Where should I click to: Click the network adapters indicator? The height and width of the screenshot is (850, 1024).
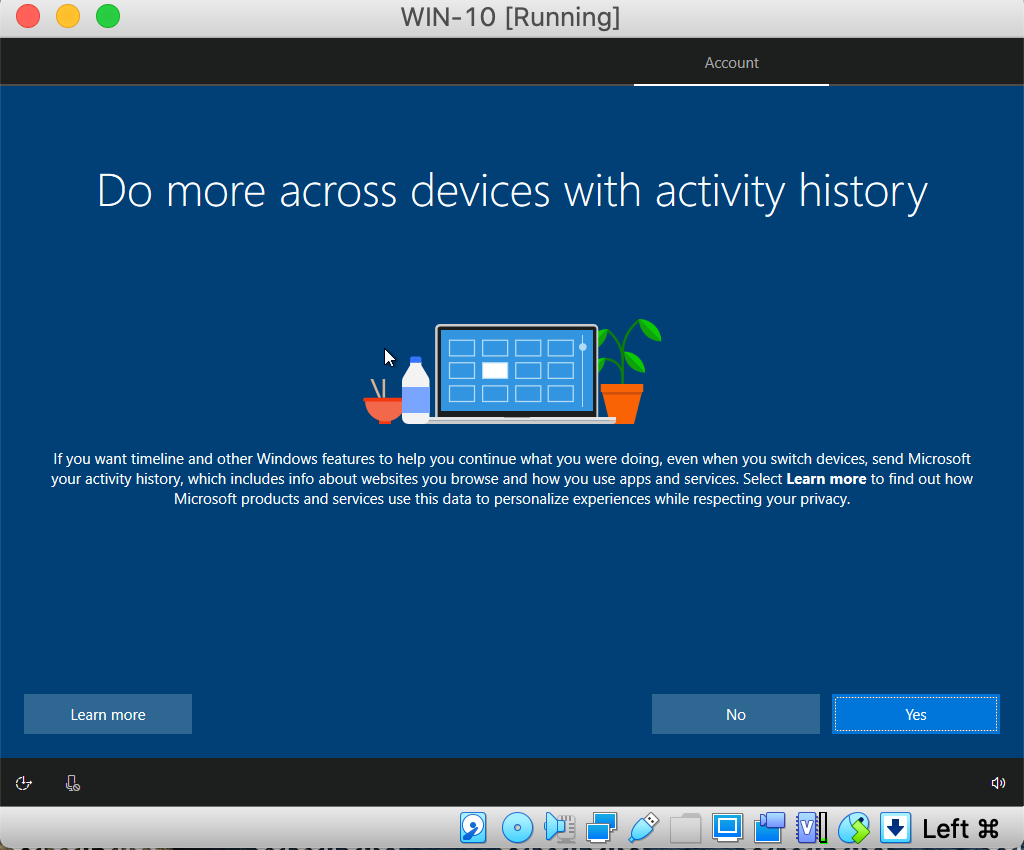point(601,828)
